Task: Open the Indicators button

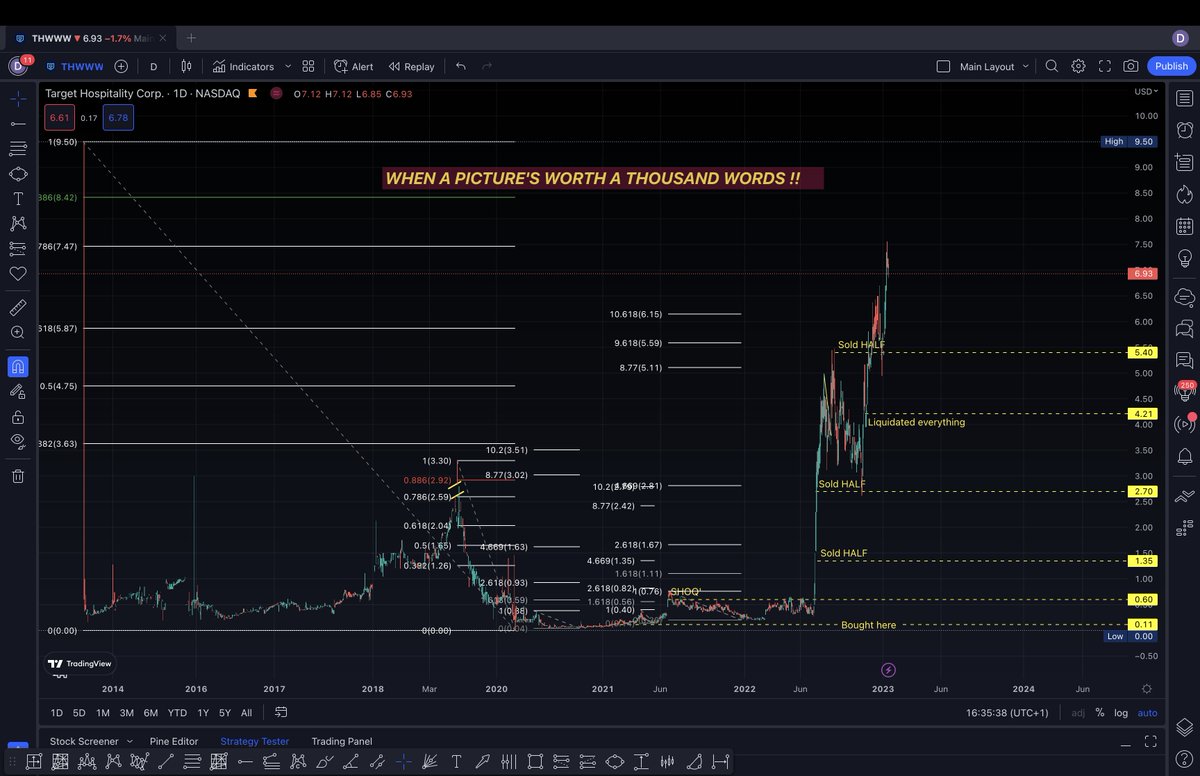Action: [x=243, y=66]
